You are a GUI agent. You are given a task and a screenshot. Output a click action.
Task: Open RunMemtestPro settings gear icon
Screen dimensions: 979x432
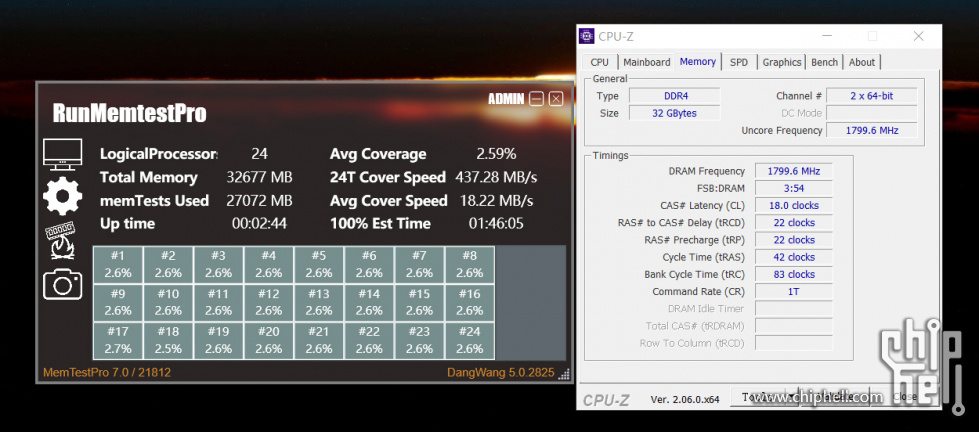coord(62,196)
